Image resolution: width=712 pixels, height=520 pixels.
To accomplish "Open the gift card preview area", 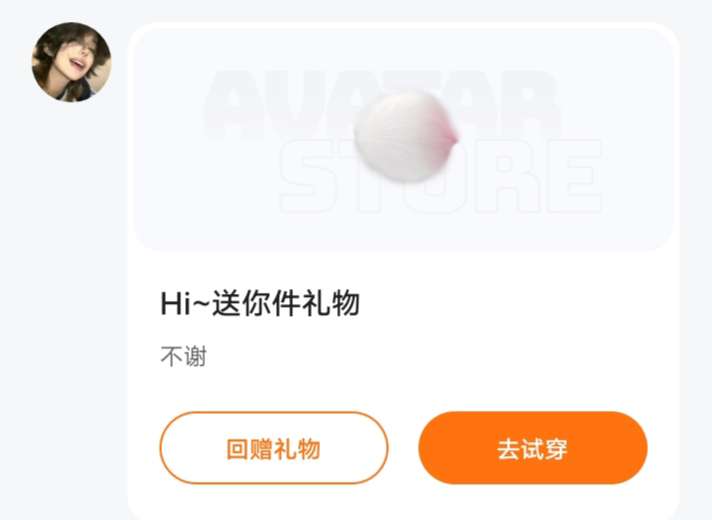I will pos(404,139).
